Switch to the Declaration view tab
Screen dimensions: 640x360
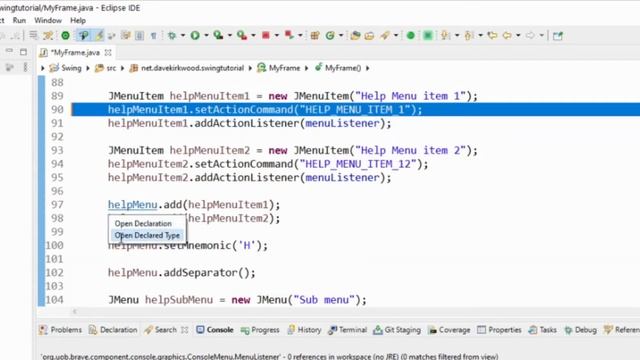coord(113,330)
